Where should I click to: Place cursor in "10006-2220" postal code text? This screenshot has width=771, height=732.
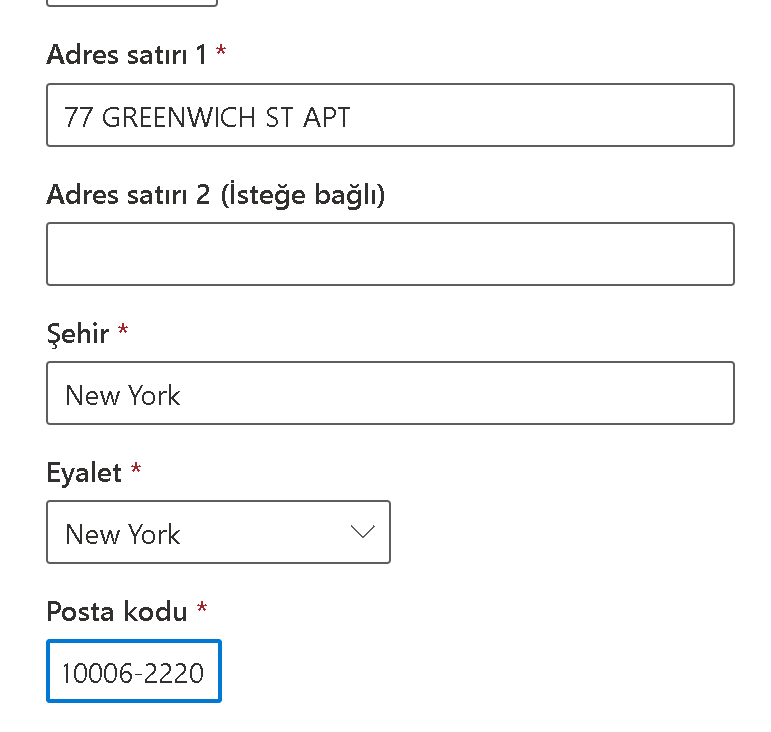133,673
